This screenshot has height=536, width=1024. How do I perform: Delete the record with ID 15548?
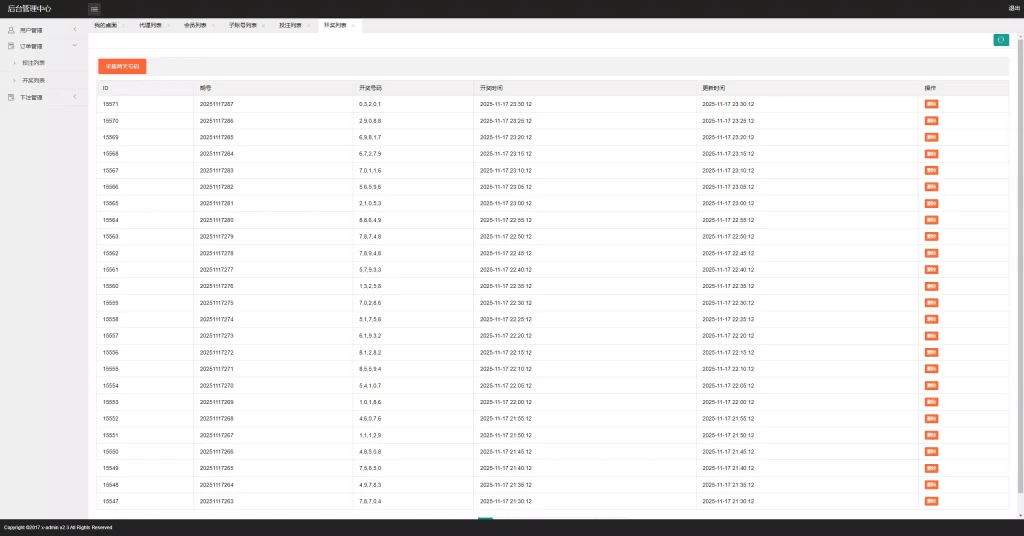[931, 485]
